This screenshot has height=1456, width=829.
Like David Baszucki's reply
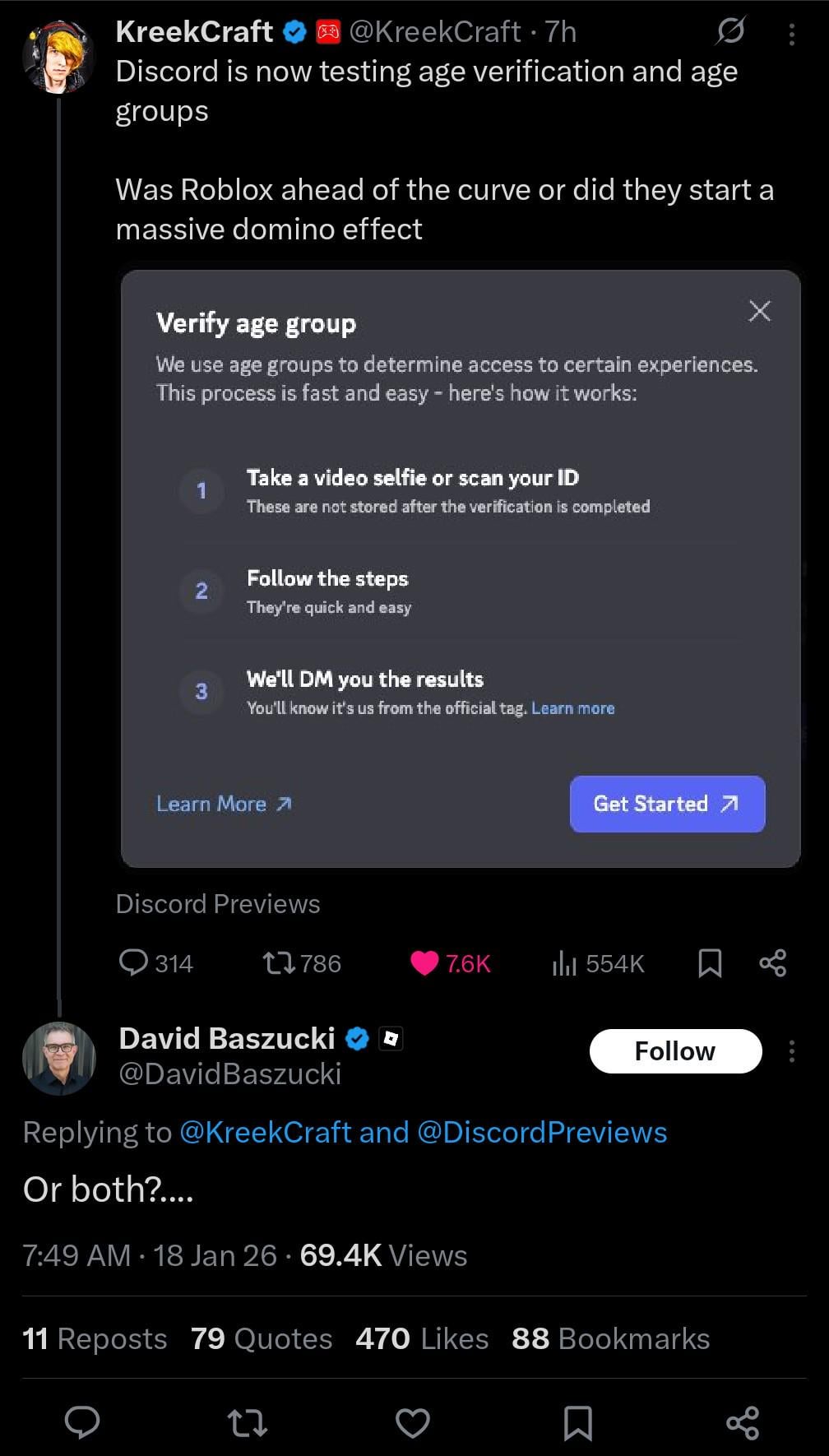413,1421
